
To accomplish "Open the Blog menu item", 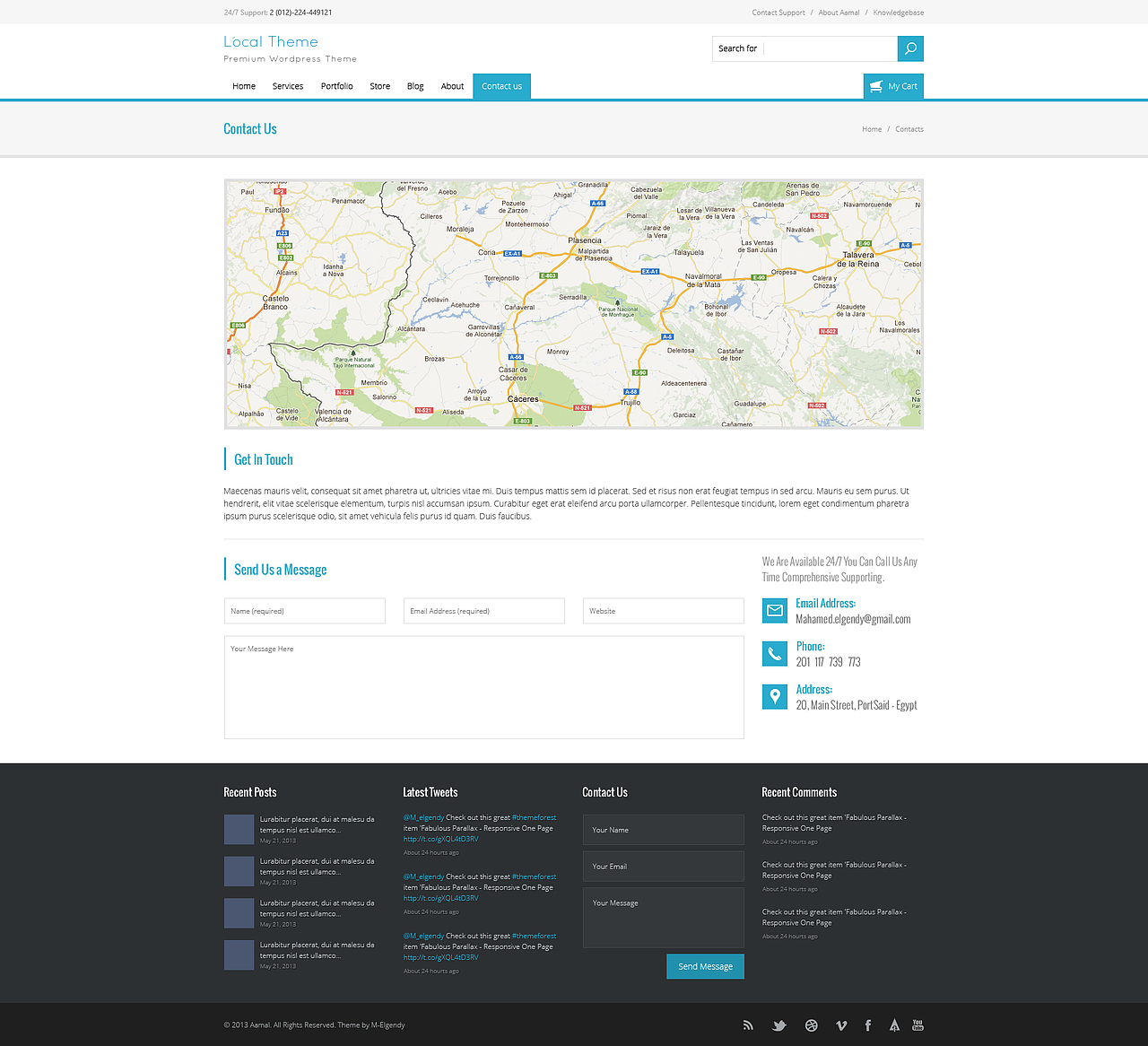I will pyautogui.click(x=415, y=86).
